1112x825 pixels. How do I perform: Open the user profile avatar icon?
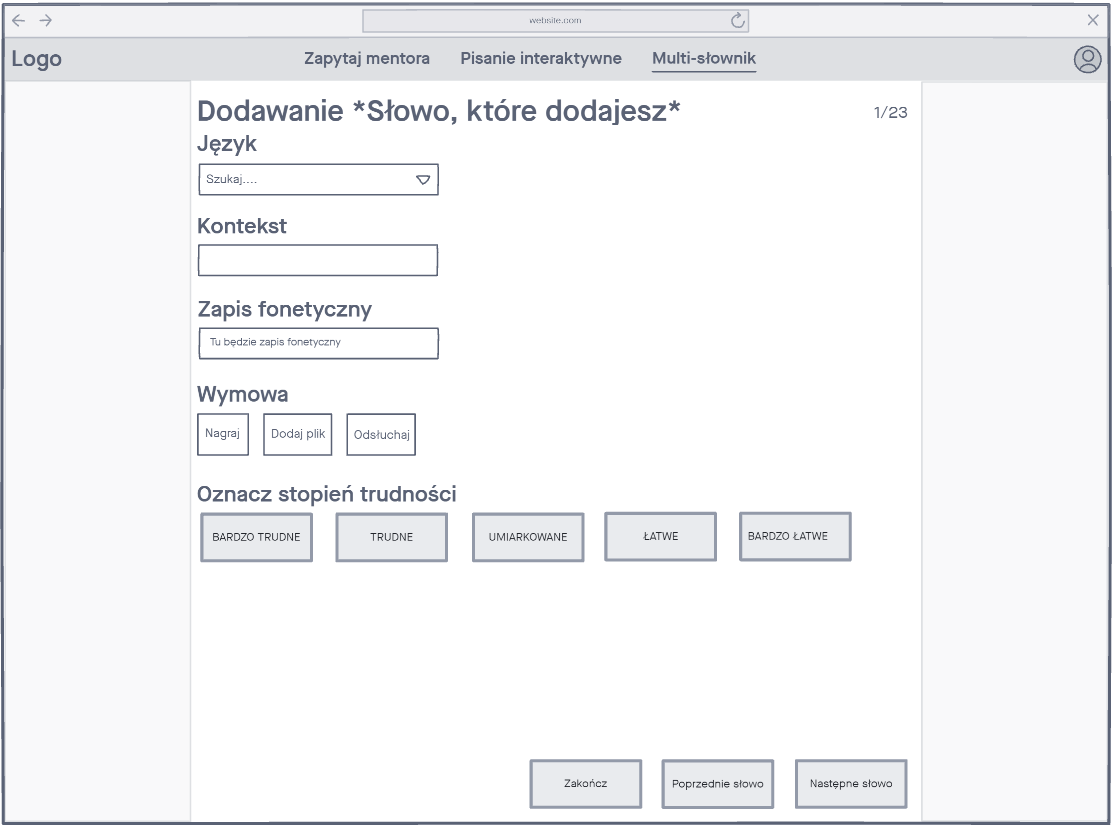(1087, 60)
